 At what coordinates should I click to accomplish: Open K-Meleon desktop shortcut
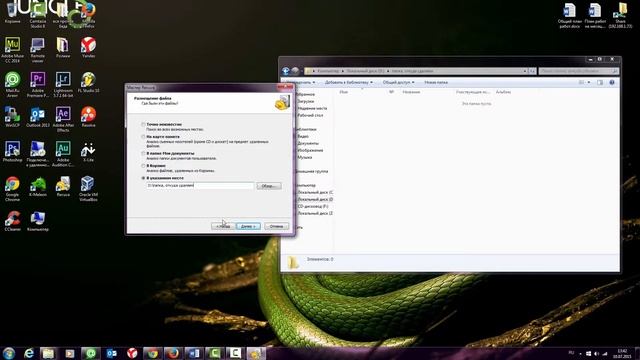point(38,186)
